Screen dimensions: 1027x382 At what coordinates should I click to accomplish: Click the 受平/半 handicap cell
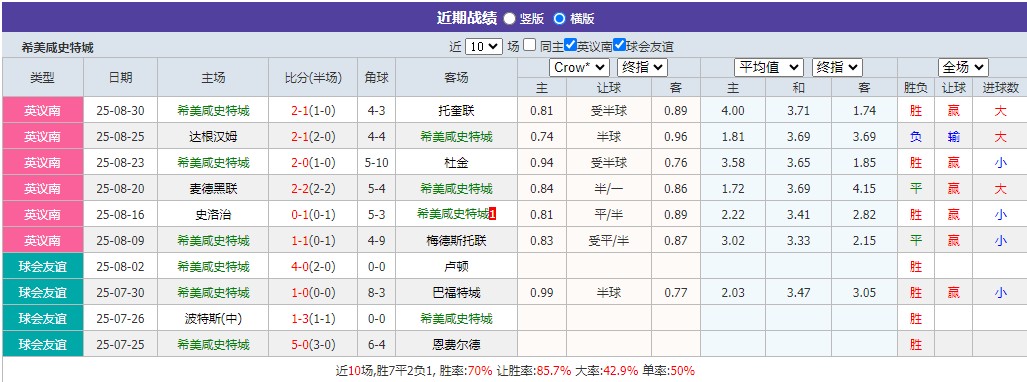click(x=609, y=240)
